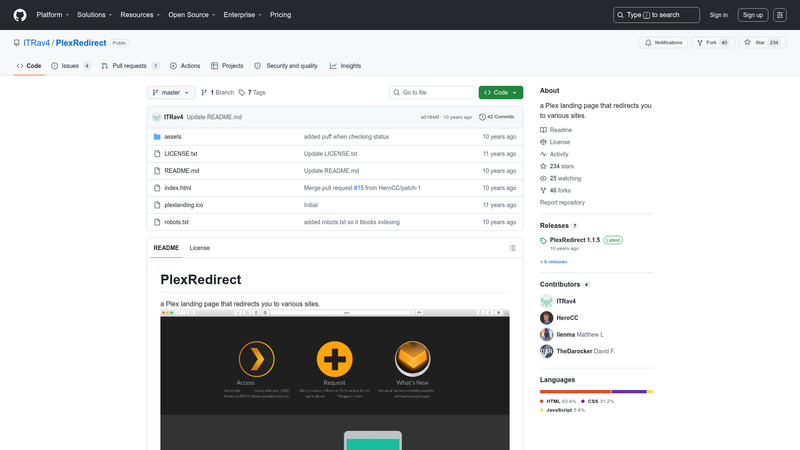The image size is (800, 450).
Task: Switch to the Insights tab
Action: pos(345,66)
